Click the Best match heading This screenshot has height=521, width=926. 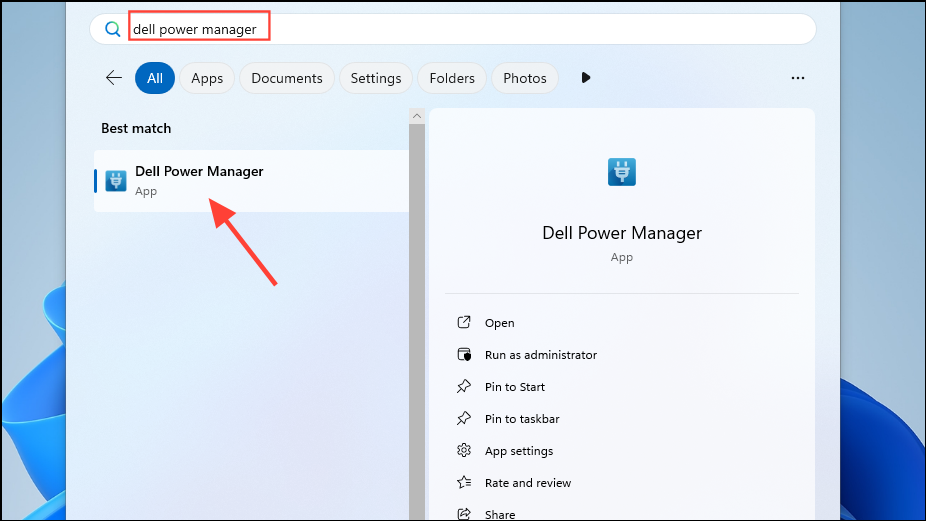coord(136,128)
